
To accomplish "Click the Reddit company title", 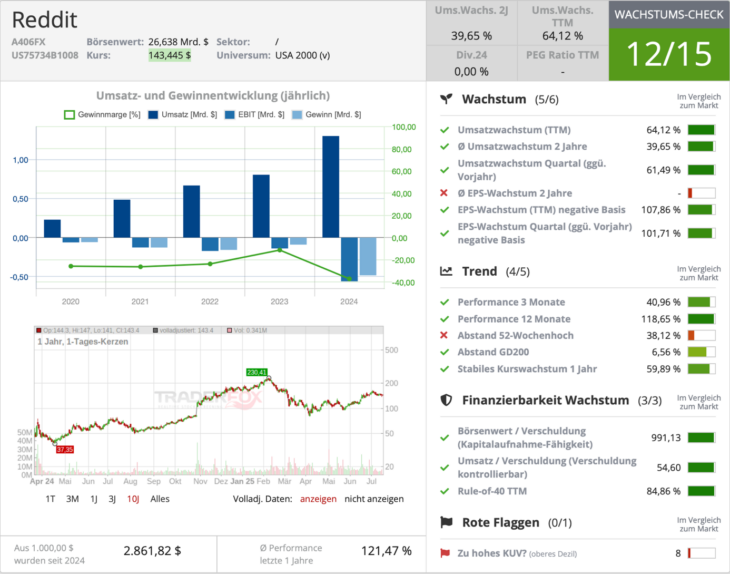I will (45, 20).
